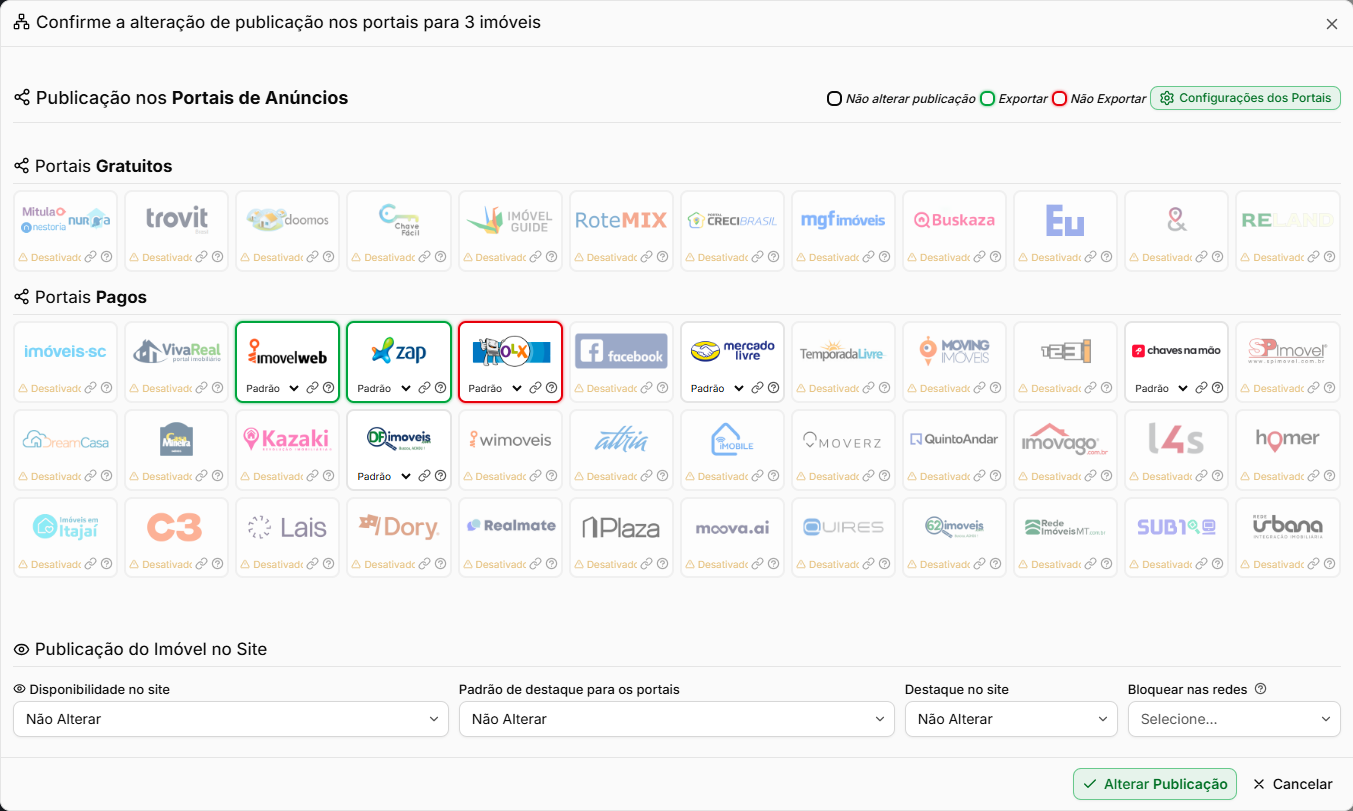Click the help icon on the VivaReal card

218,388
